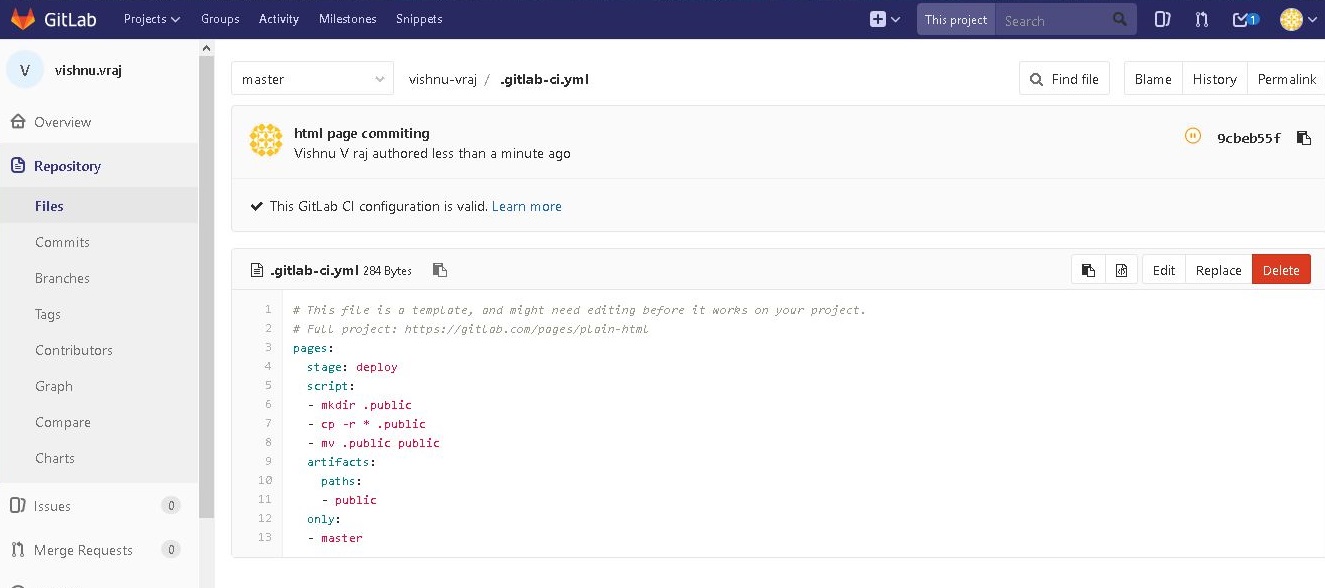Go to Commits in sidebar

[62, 242]
